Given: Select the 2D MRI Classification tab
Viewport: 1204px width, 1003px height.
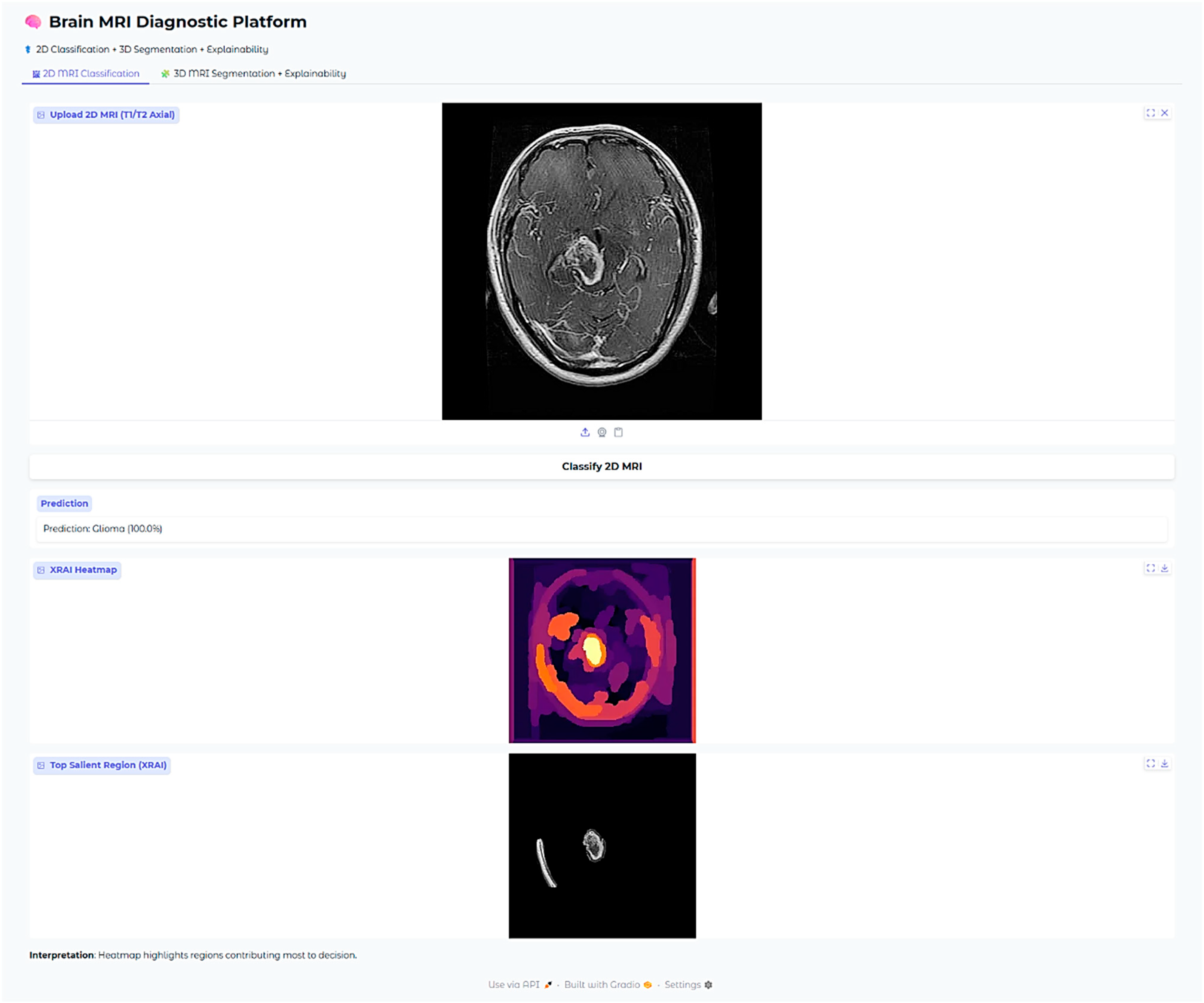Looking at the screenshot, I should pos(86,74).
